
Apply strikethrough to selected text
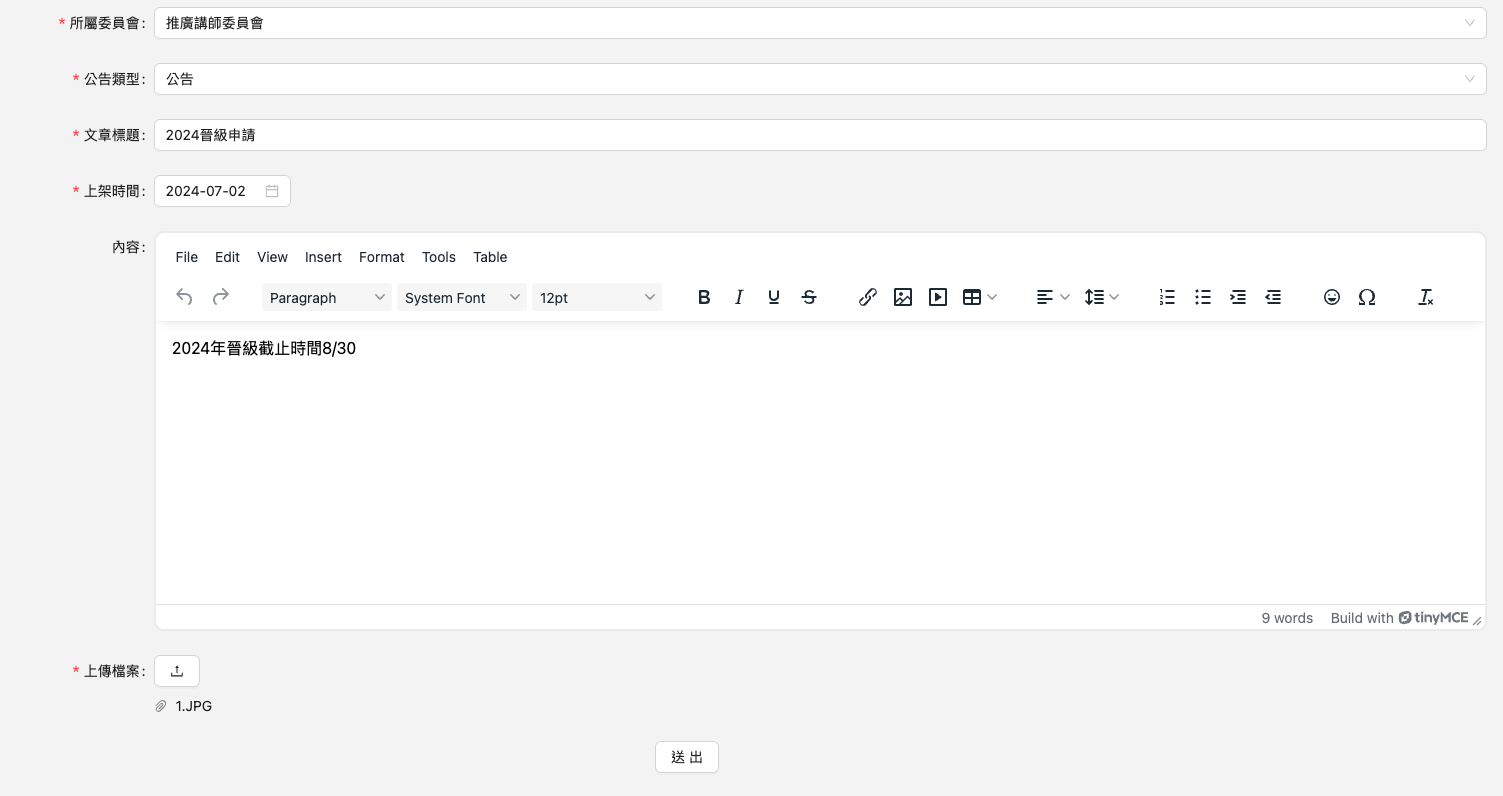tap(809, 297)
